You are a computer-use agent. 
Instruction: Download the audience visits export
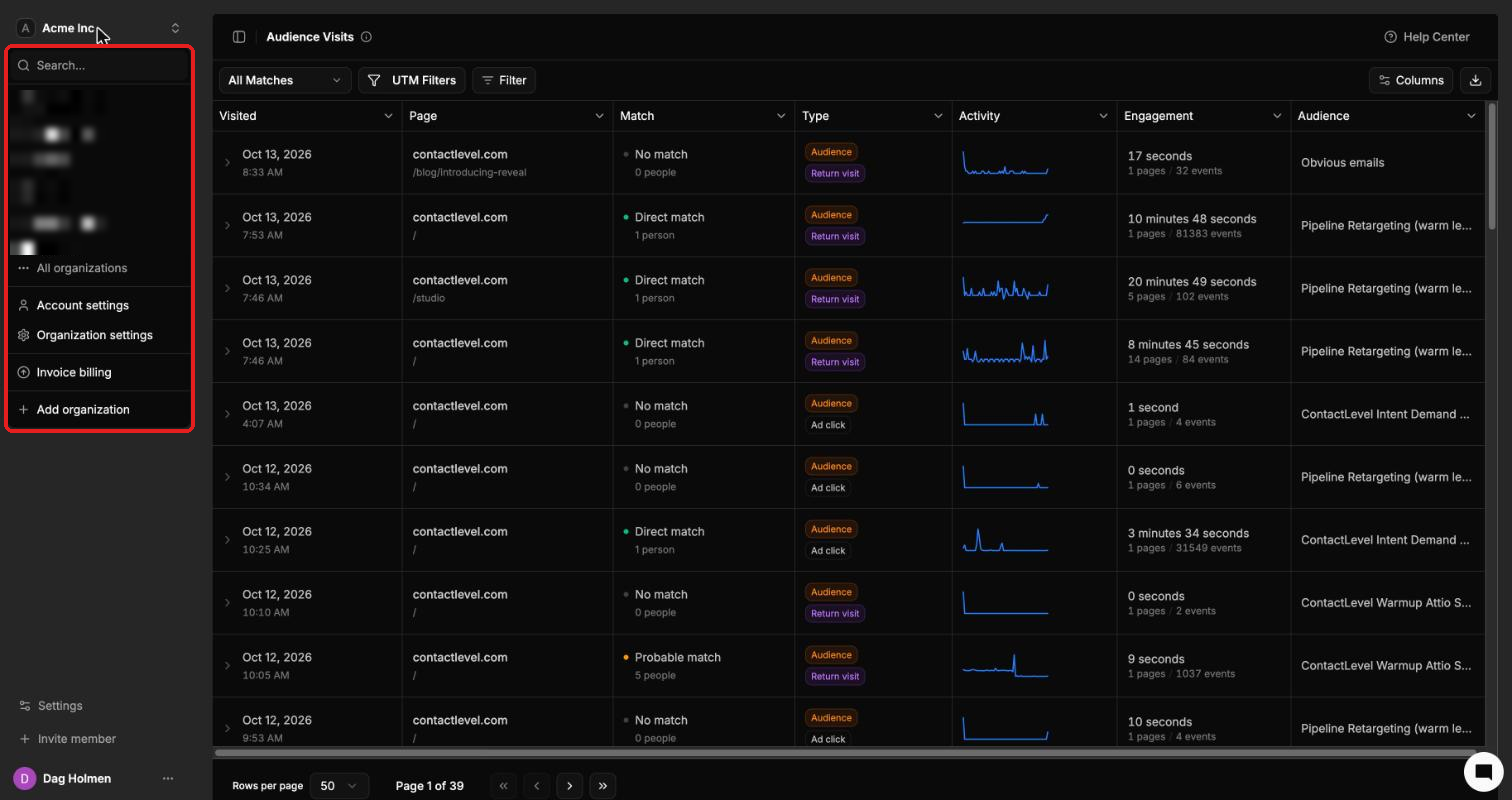tap(1475, 80)
